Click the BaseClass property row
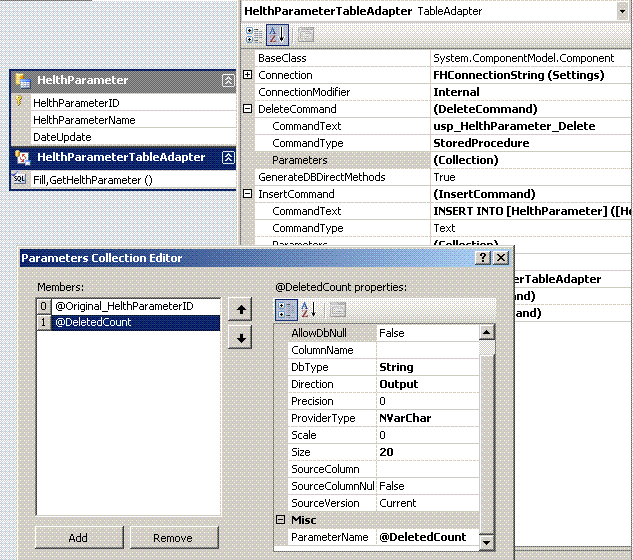This screenshot has height=560, width=633. click(442, 58)
